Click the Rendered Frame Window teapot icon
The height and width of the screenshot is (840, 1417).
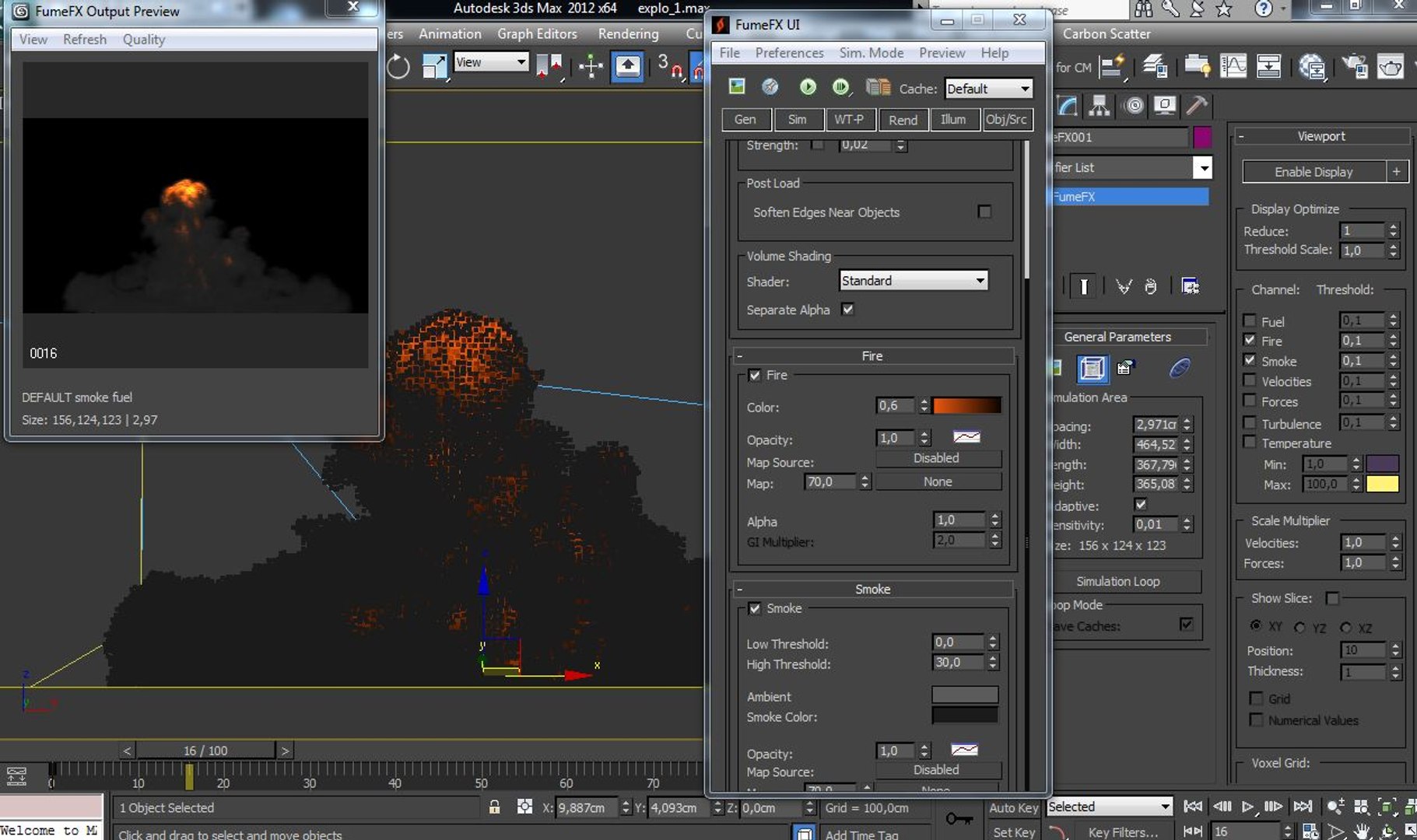(x=1391, y=66)
